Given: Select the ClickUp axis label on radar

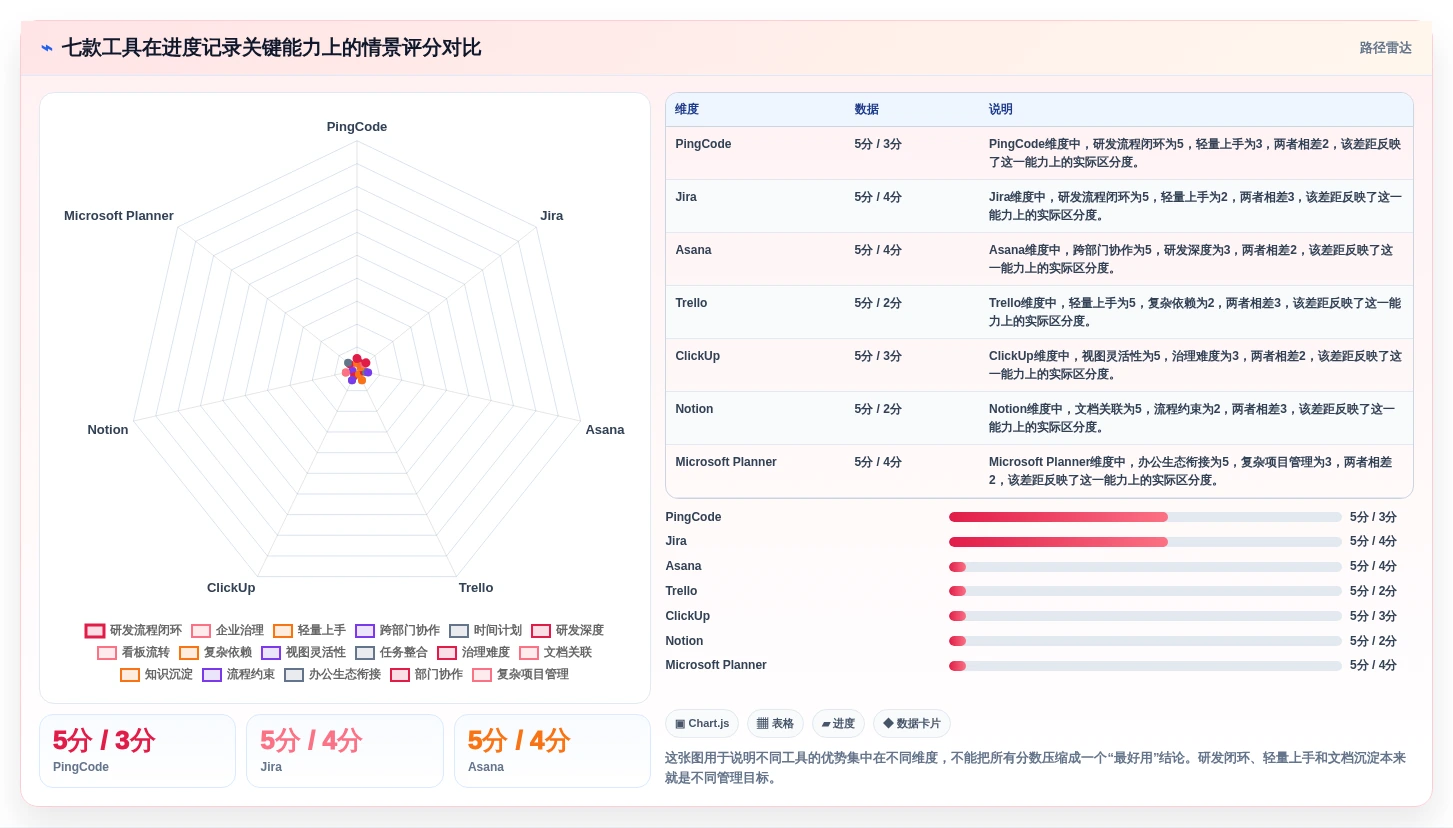Looking at the screenshot, I should [231, 588].
